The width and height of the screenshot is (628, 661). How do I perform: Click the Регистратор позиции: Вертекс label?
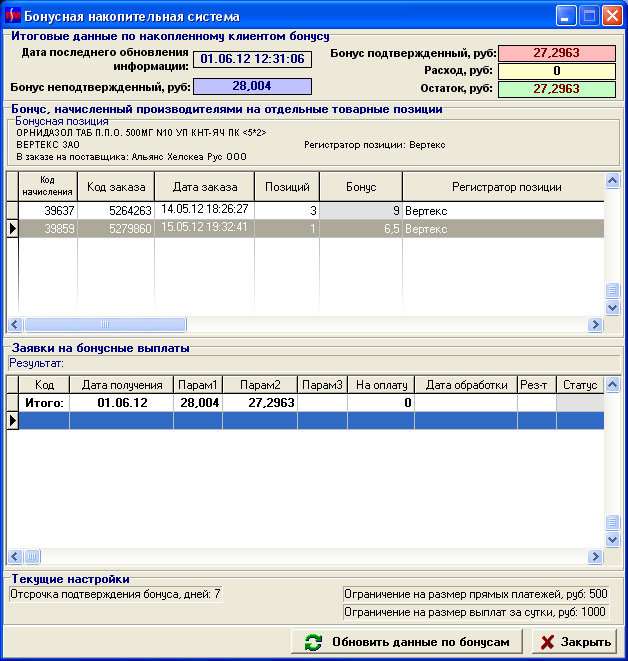[x=375, y=145]
